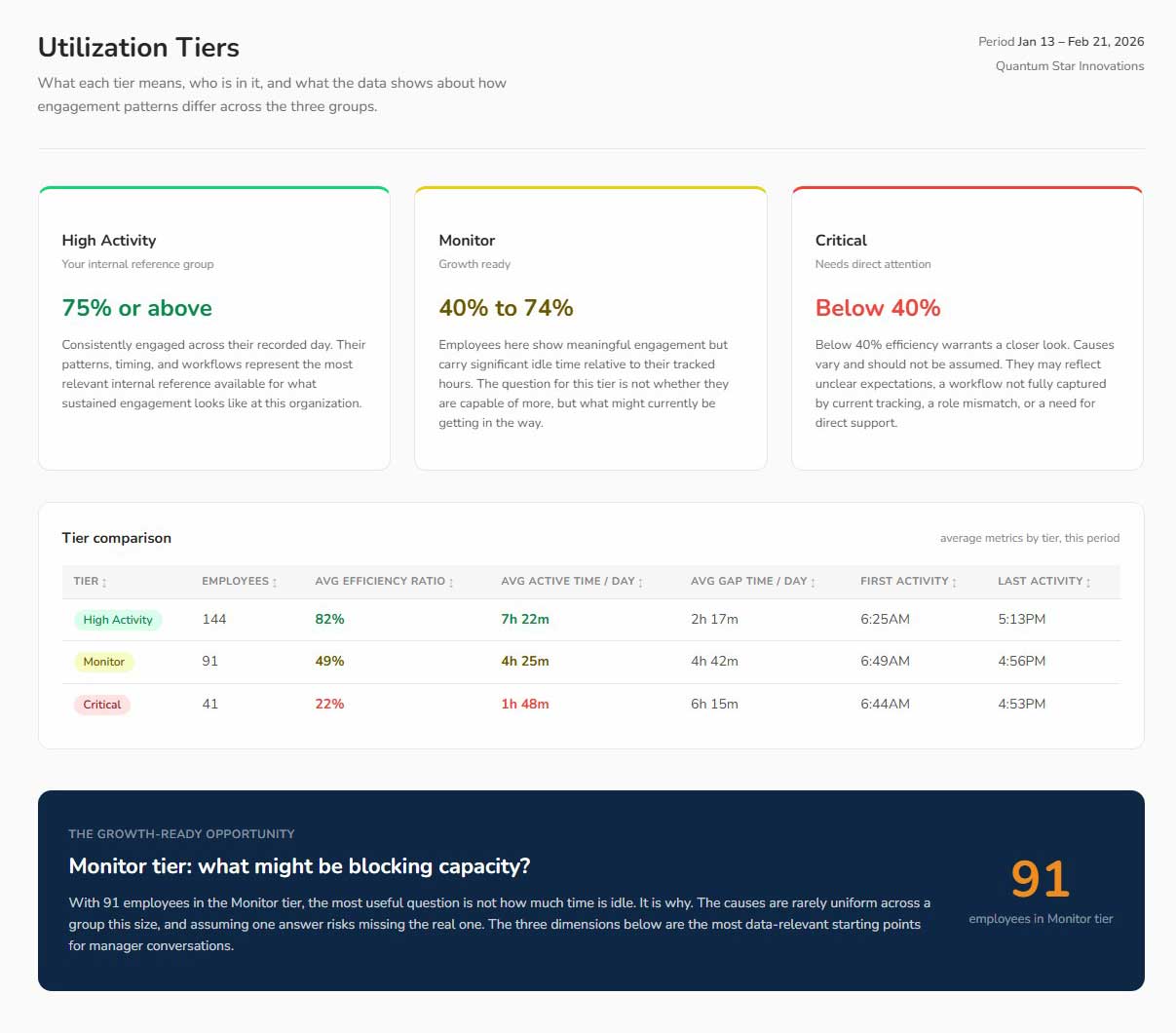Click 'Your internal reference group' subtitle
This screenshot has width=1176, height=1033.
137,264
